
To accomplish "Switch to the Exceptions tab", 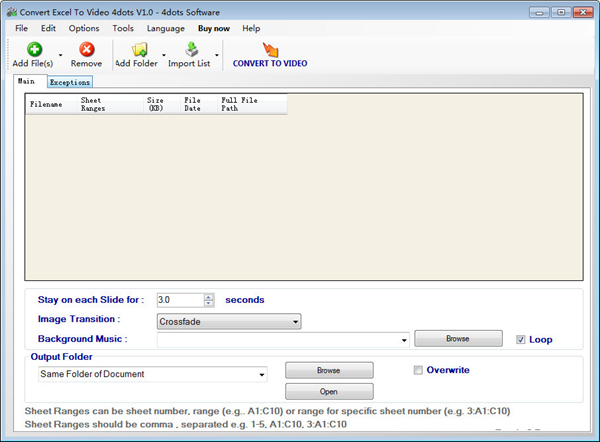I will pyautogui.click(x=70, y=82).
